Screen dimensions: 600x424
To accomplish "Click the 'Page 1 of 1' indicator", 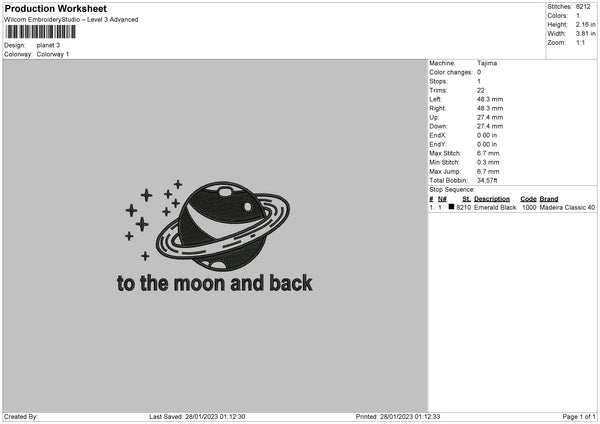I will pos(579,417).
